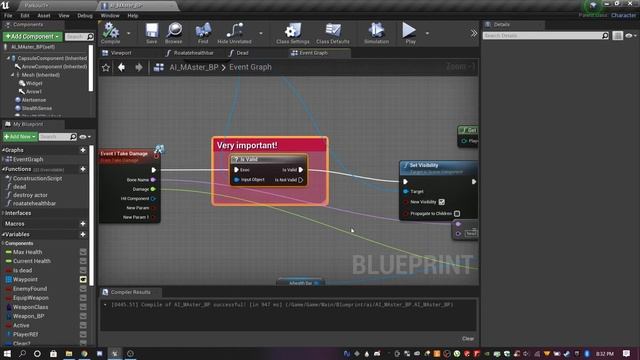Add a new variable with plus
The image size is (640, 360).
pyautogui.click(x=83, y=234)
